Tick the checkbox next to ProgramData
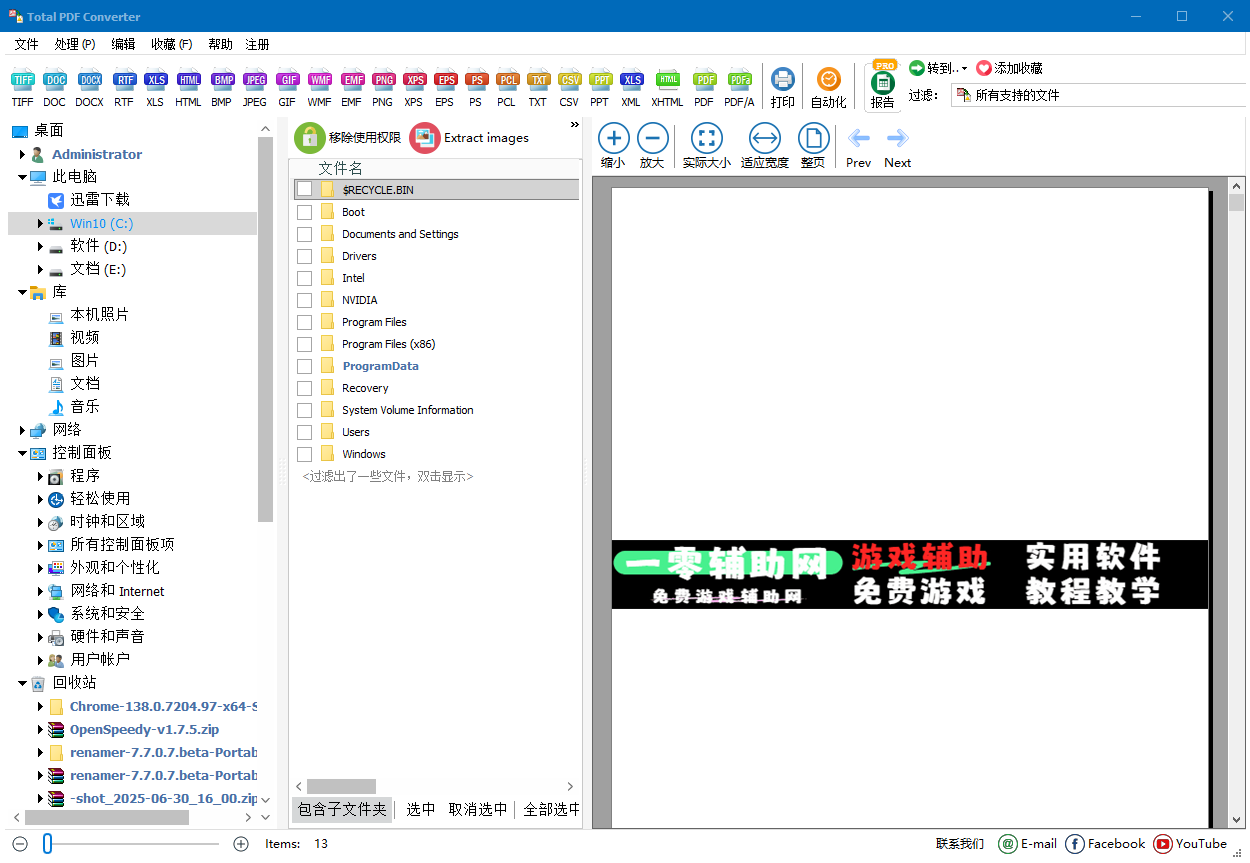This screenshot has height=863, width=1250. [304, 365]
